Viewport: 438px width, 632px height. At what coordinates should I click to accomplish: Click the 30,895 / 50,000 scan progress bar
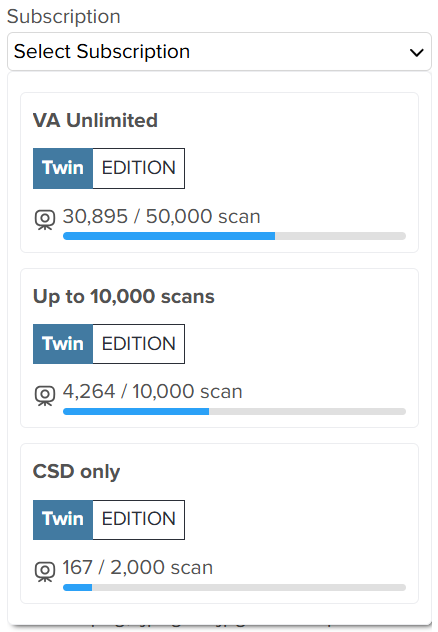coord(235,236)
